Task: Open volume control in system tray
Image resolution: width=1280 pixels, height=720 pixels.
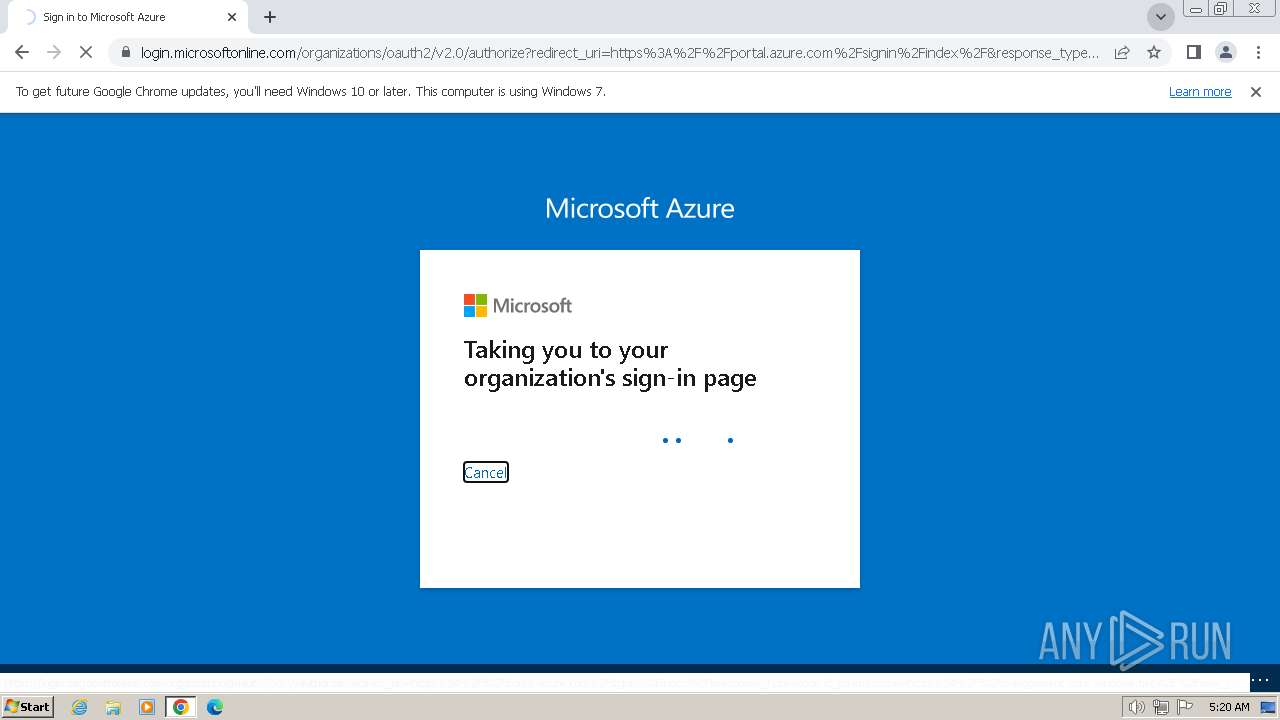Action: click(1136, 707)
